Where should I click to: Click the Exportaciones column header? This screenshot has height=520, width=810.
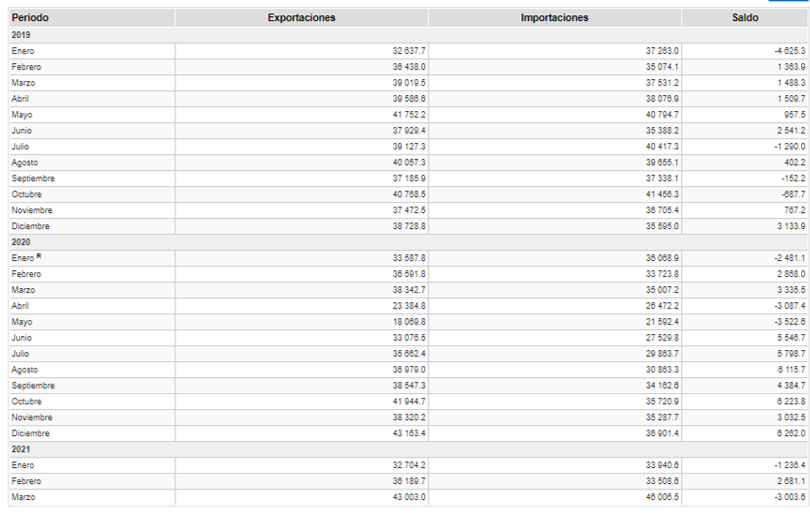(x=302, y=18)
